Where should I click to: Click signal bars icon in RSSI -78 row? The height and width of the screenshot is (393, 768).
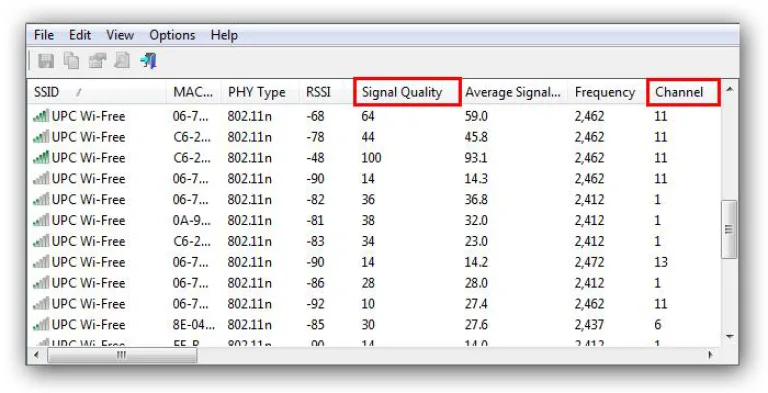(x=41, y=137)
